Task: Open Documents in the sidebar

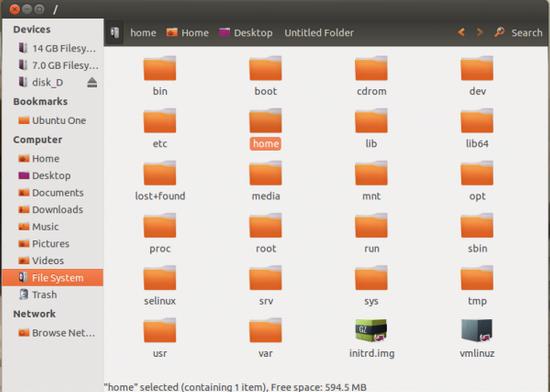Action: click(51, 192)
